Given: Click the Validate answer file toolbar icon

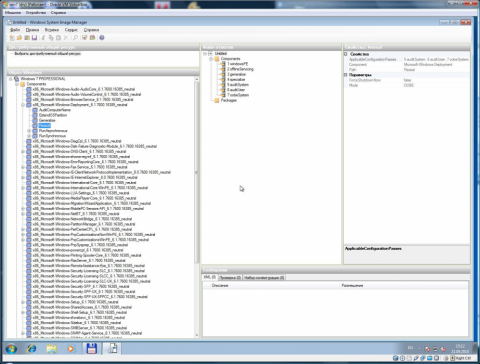Looking at the screenshot, I should point(84,38).
